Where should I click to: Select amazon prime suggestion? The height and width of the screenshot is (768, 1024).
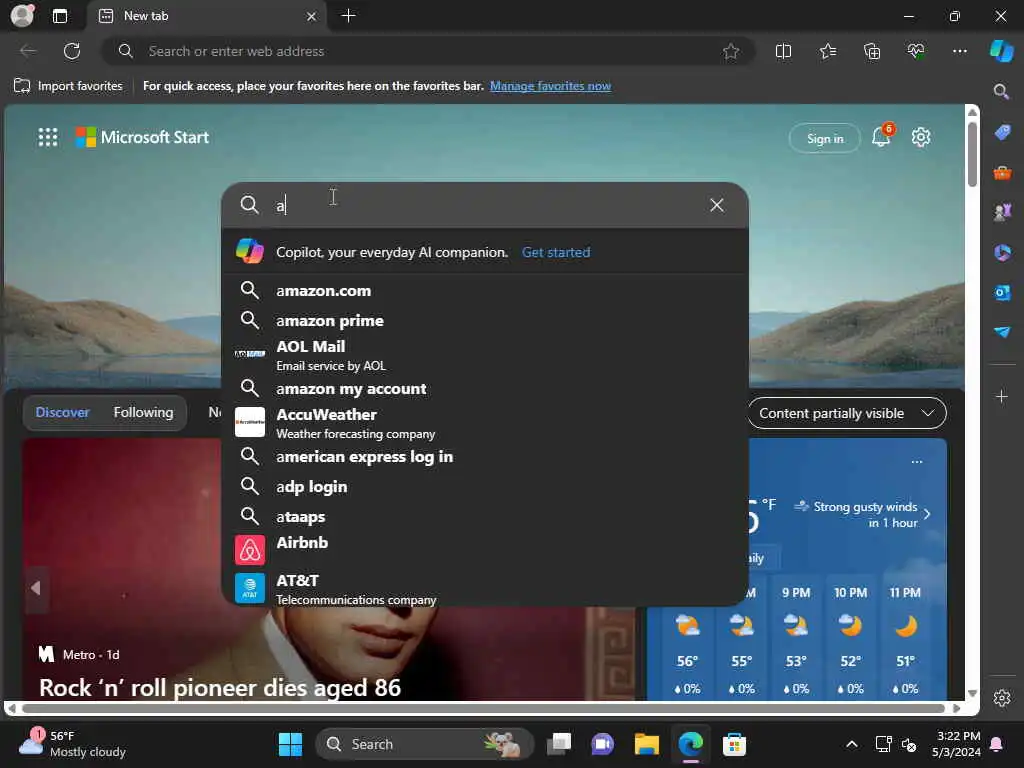pyautogui.click(x=485, y=321)
